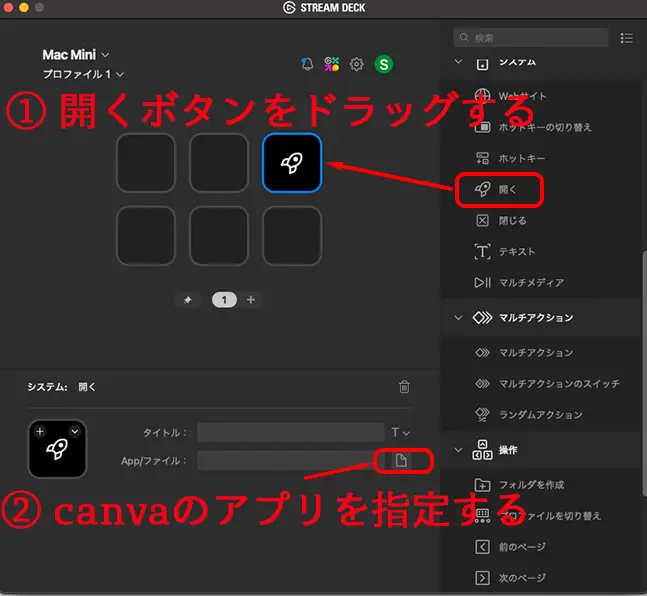Screen dimensions: 647x596
Task: Open the preferences gear icon
Action: 357,64
